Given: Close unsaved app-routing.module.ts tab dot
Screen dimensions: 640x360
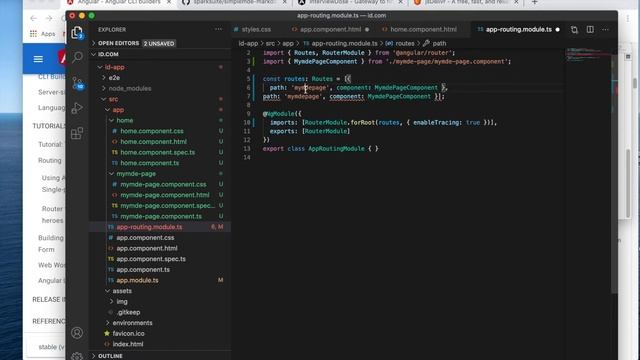Looking at the screenshot, I should [558, 29].
